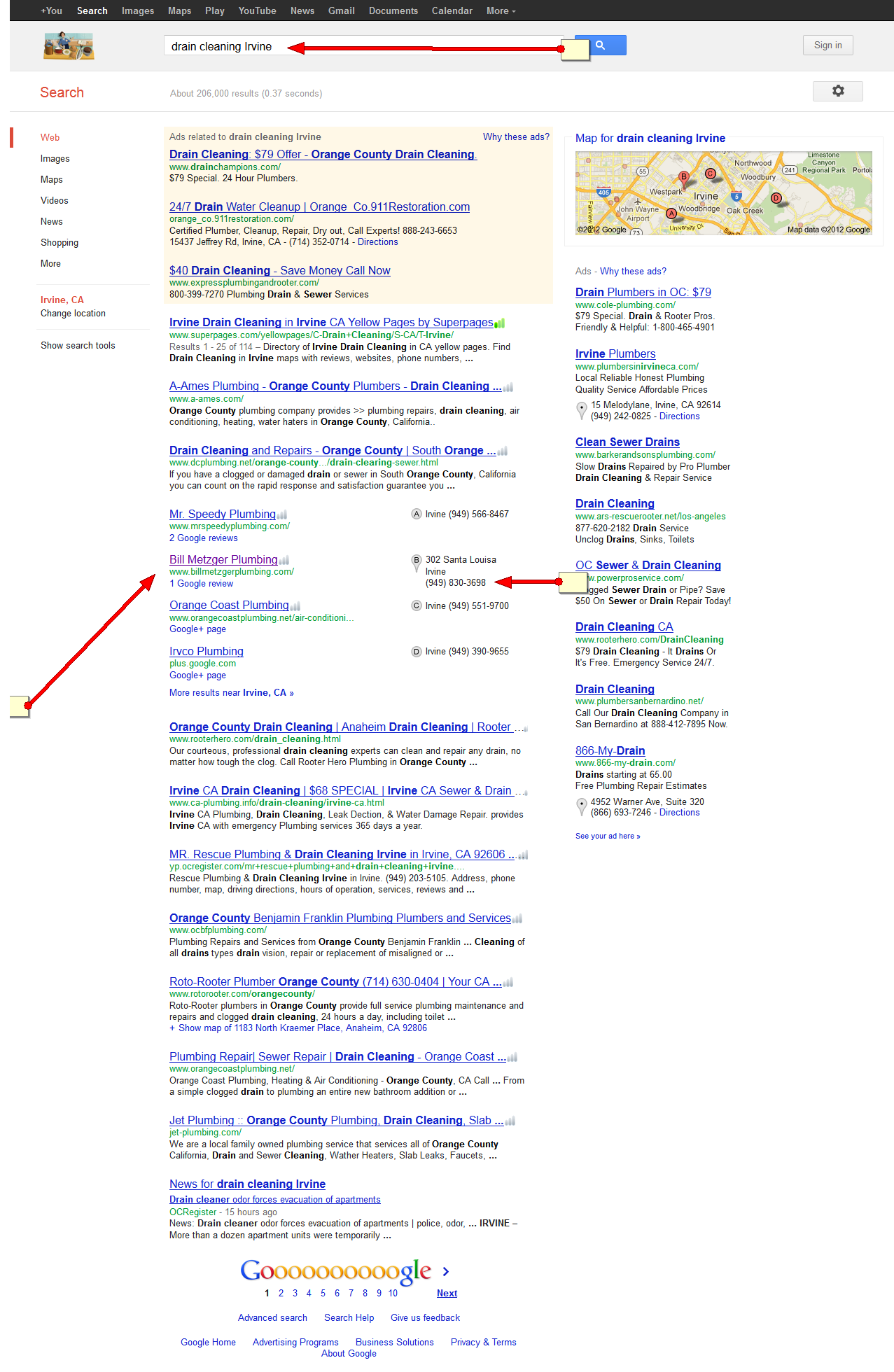Open Drain Cleaning $79 Offer ad

click(323, 155)
